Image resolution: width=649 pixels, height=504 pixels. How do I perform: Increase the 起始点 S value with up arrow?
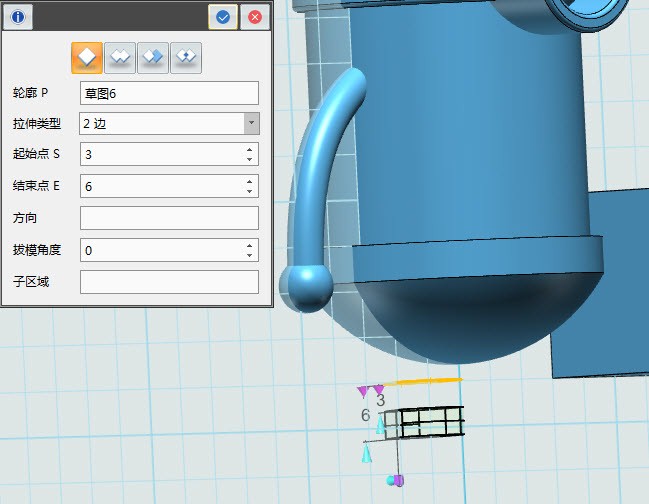click(x=249, y=150)
